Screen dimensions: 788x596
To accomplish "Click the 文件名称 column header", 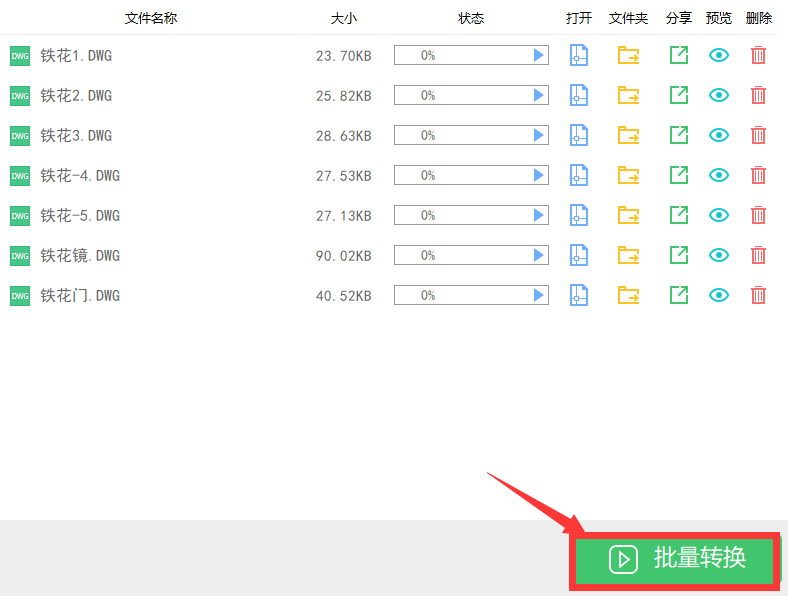I will 151,18.
